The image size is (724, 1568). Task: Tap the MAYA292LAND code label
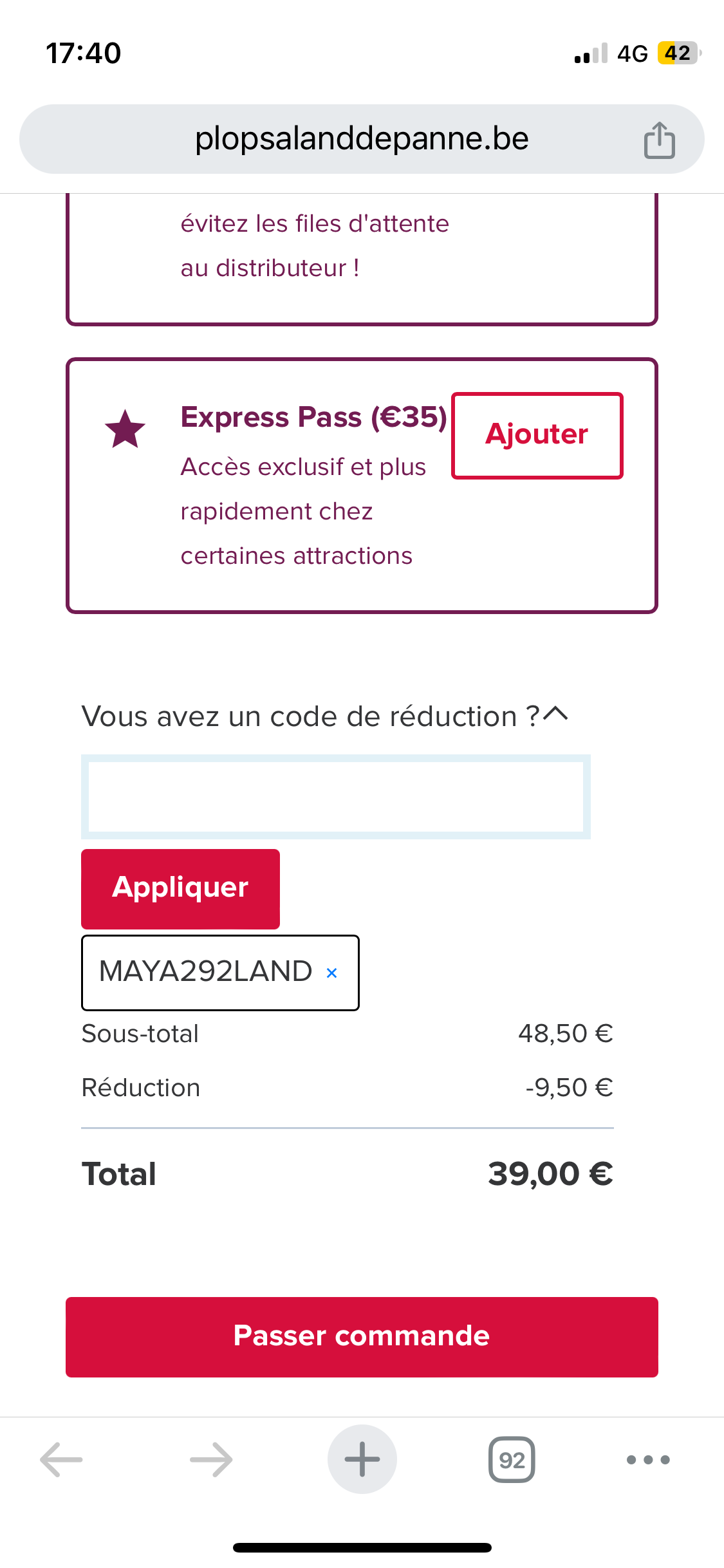tap(205, 971)
